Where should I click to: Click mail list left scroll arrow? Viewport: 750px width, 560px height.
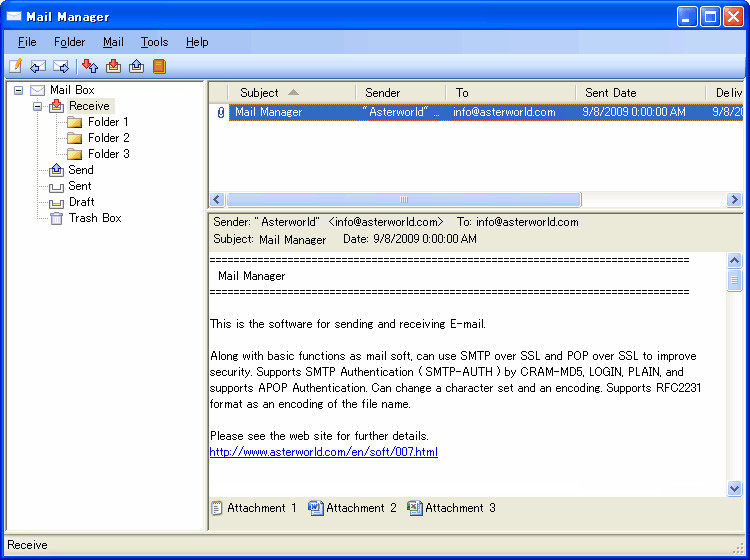(217, 199)
